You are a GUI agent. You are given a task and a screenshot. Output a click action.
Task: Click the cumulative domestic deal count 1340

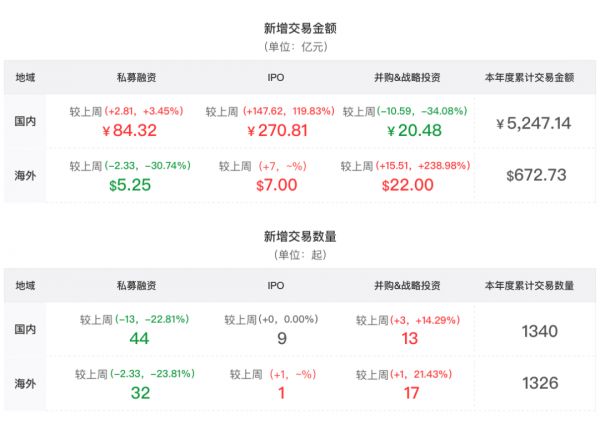[x=540, y=331]
